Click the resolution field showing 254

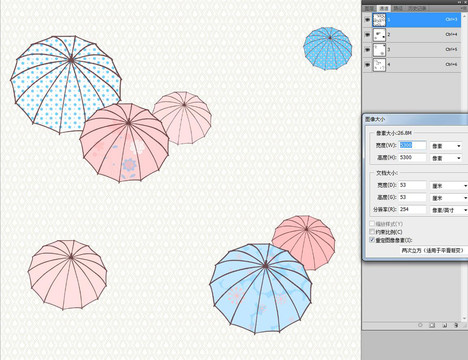coord(412,209)
